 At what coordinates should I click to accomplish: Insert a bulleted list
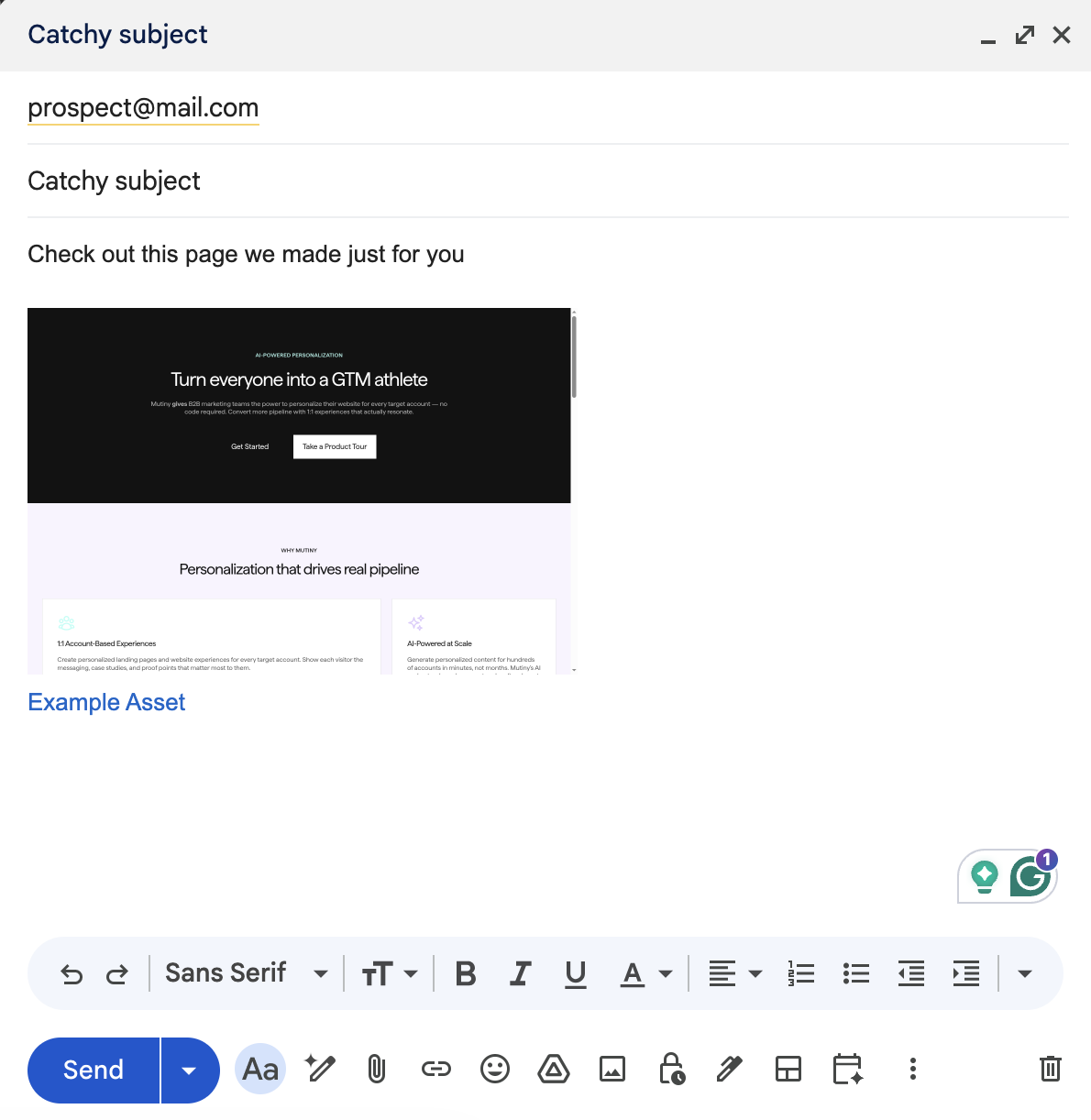(x=856, y=973)
